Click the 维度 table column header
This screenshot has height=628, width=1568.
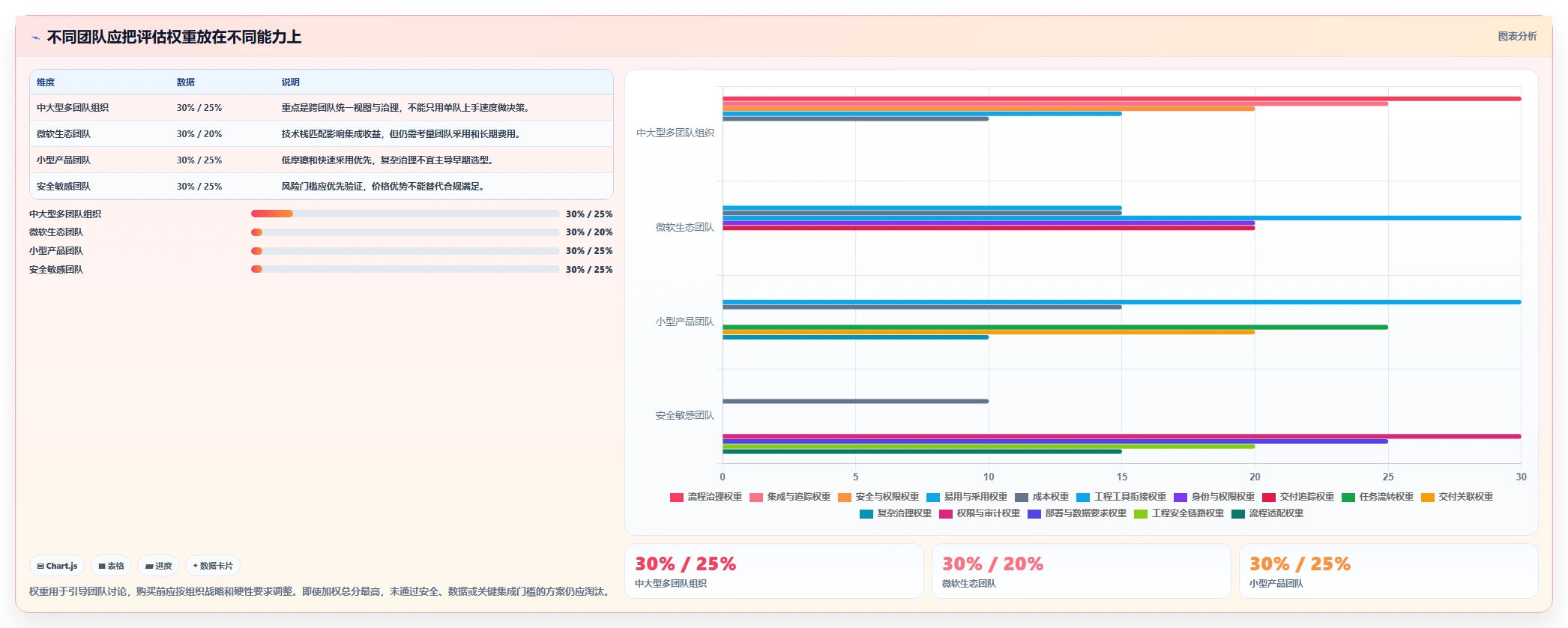tap(46, 82)
